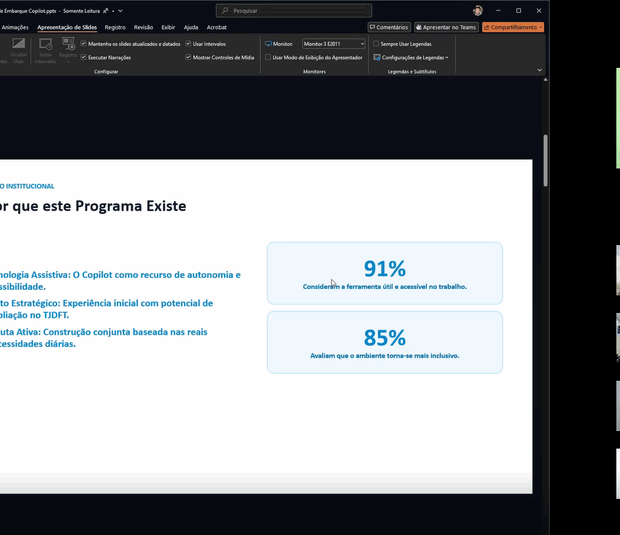Screen dimensions: 620x535
Task: Switch to the Exibir tab
Action: tap(168, 27)
